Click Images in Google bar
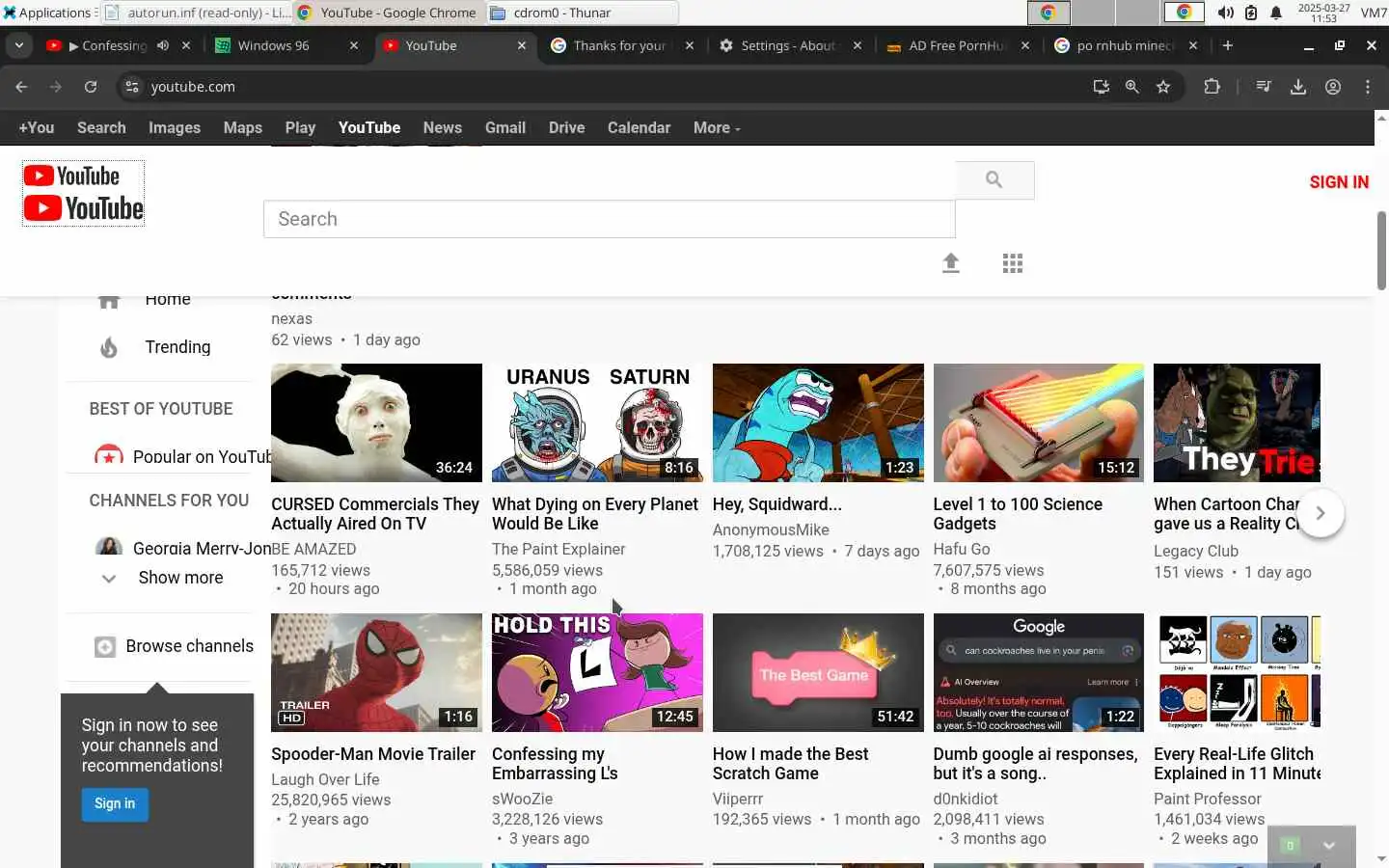 (175, 128)
